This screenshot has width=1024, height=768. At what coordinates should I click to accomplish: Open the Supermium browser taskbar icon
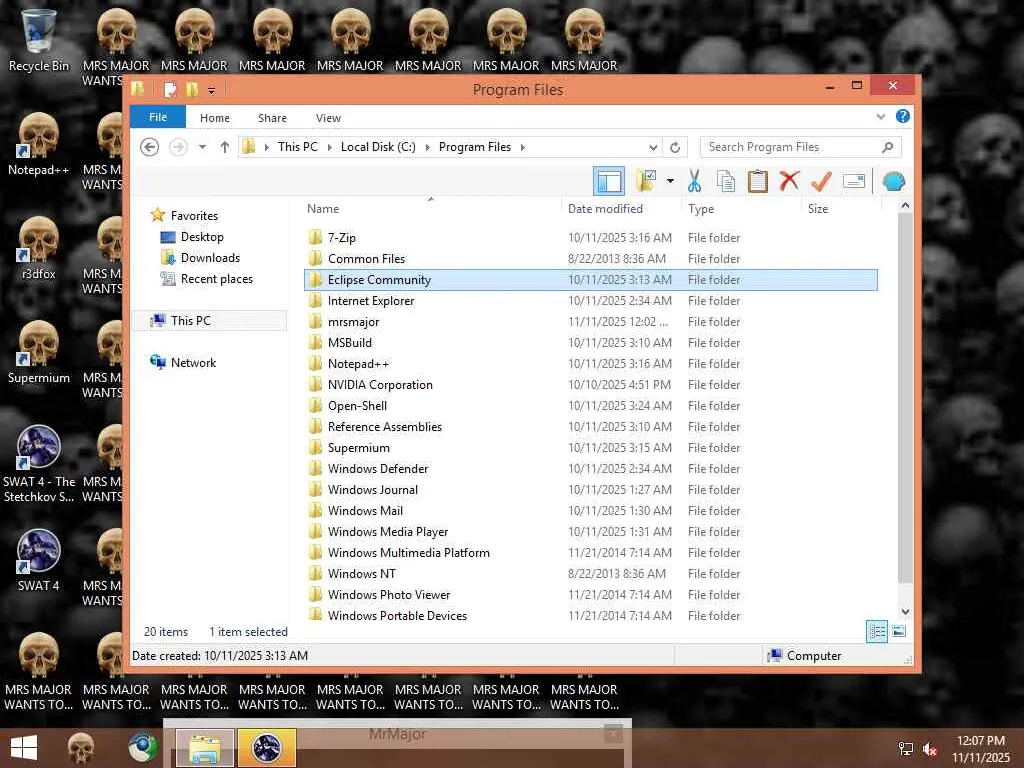point(142,748)
